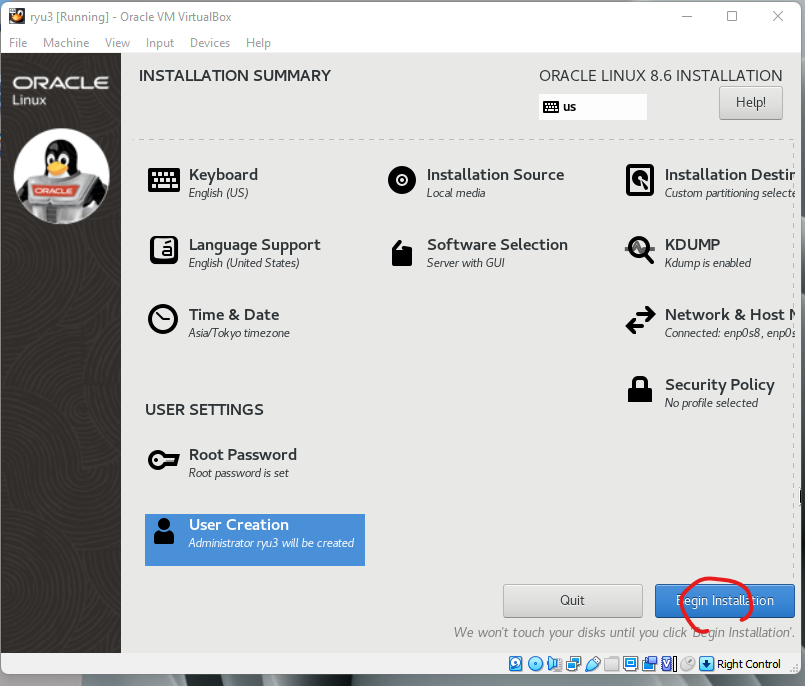Viewport: 805px width, 686px height.
Task: Click VirtualBox audio status icon
Action: 554,663
